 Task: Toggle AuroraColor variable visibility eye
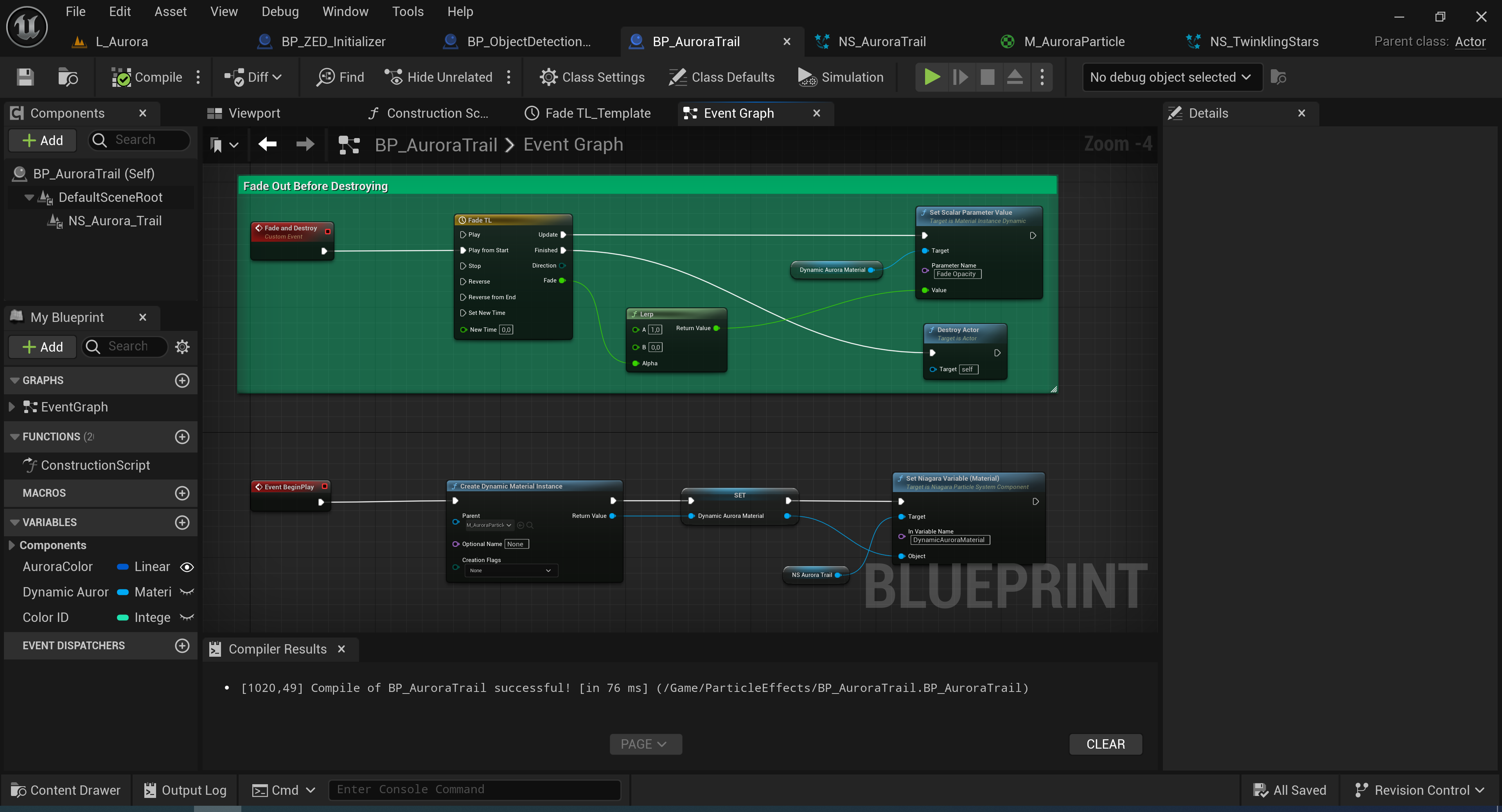pos(187,567)
